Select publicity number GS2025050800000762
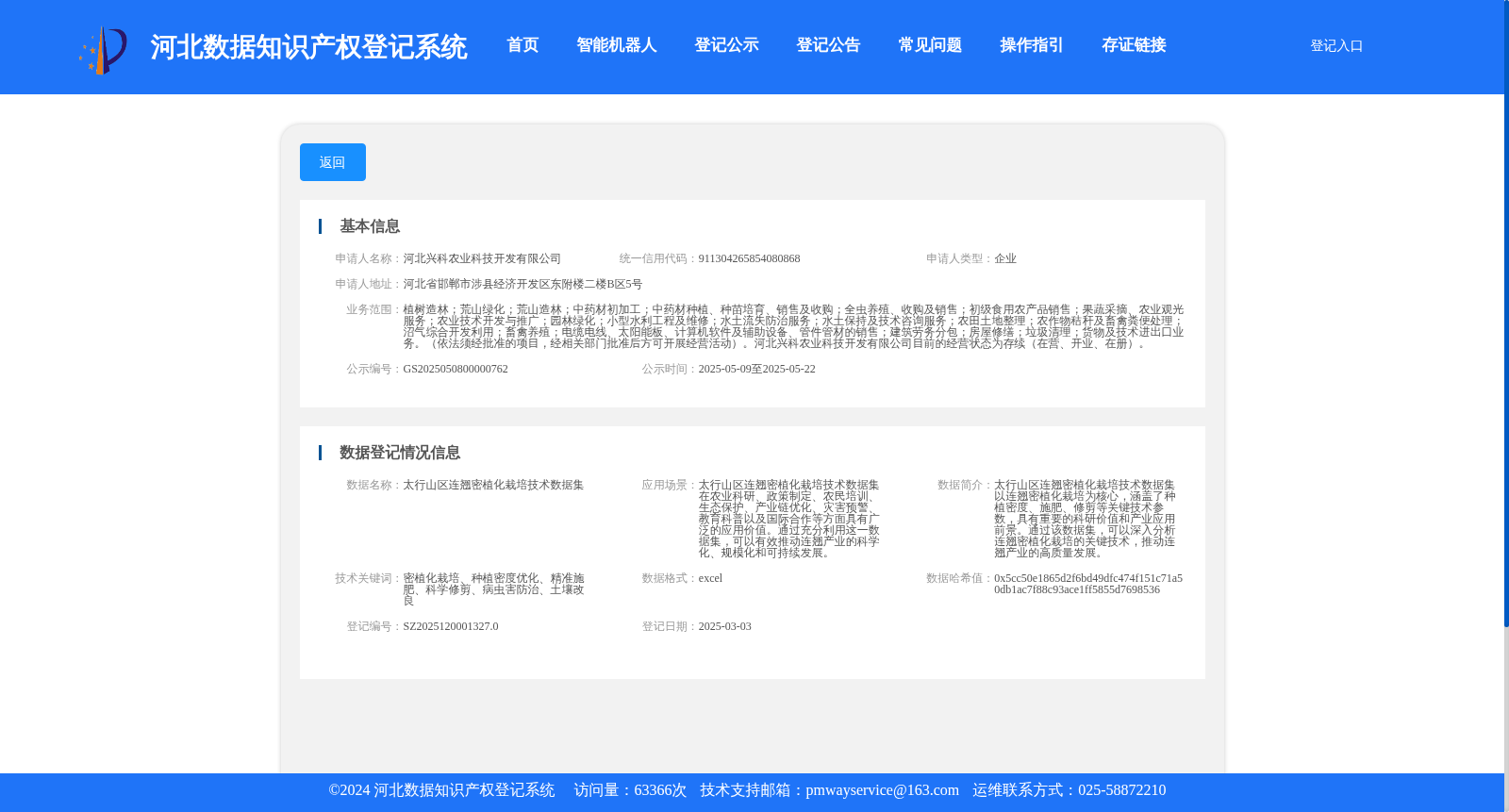Screen dimensions: 1509x812 coord(456,369)
